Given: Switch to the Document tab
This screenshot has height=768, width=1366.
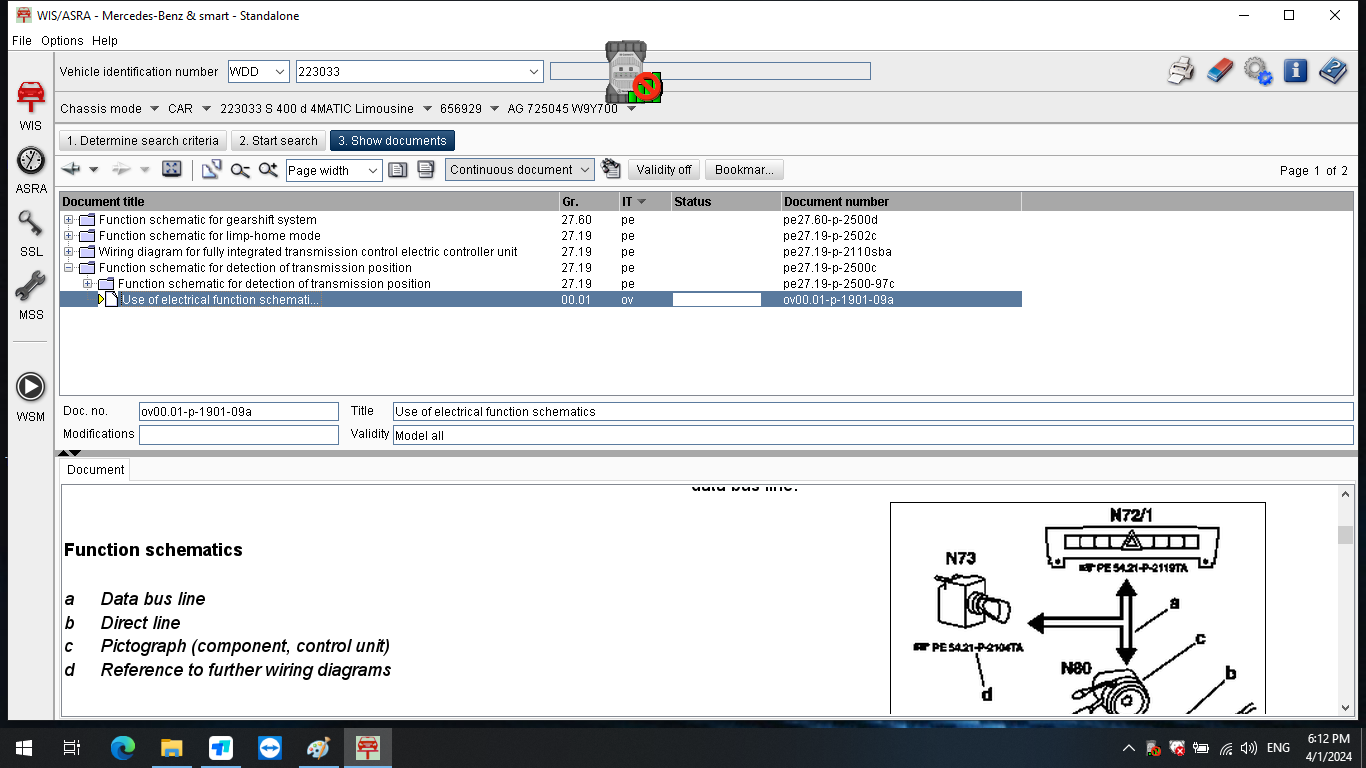Looking at the screenshot, I should click(x=94, y=469).
